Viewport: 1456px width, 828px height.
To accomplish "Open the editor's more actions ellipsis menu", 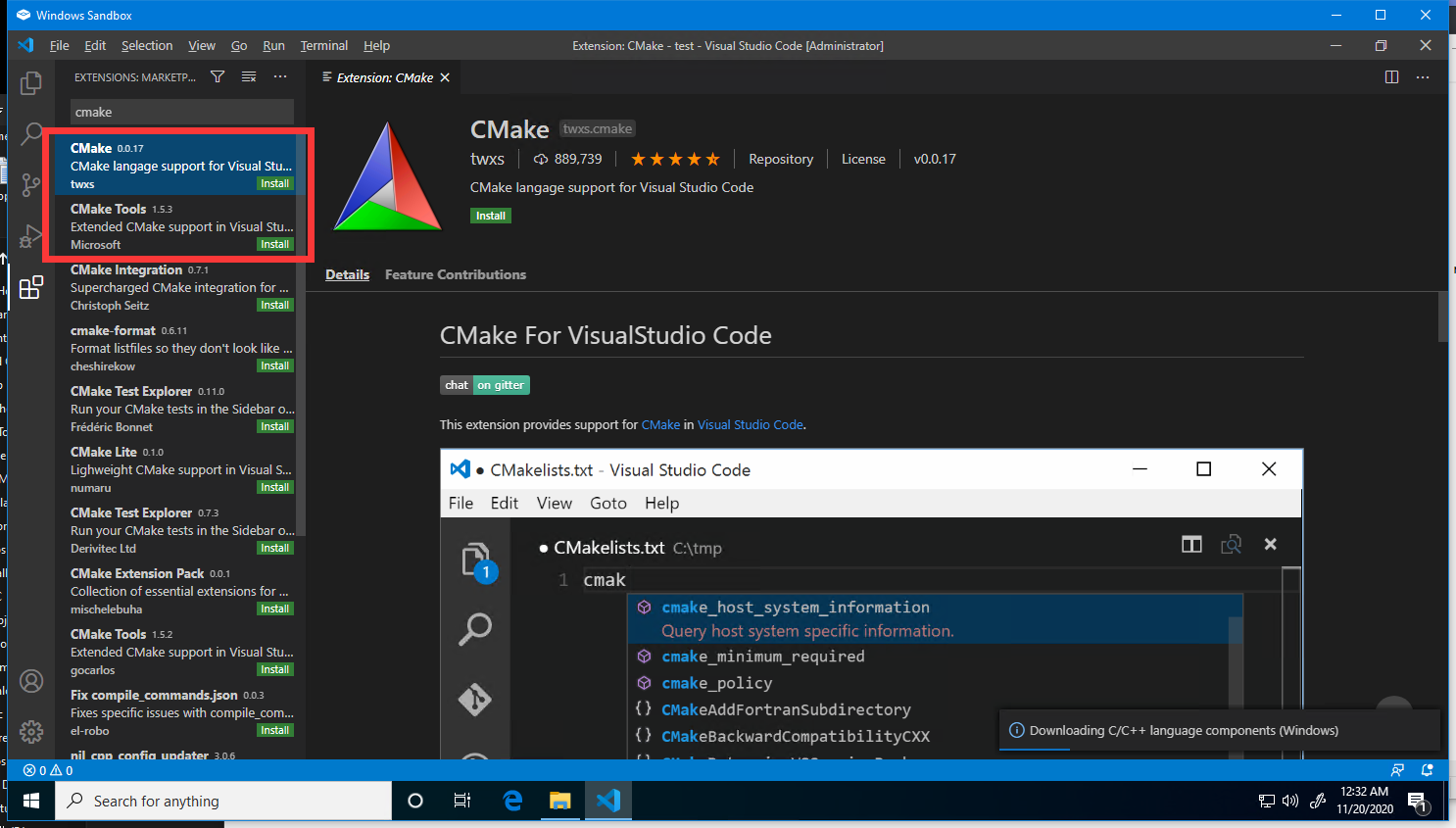I will pos(1423,77).
